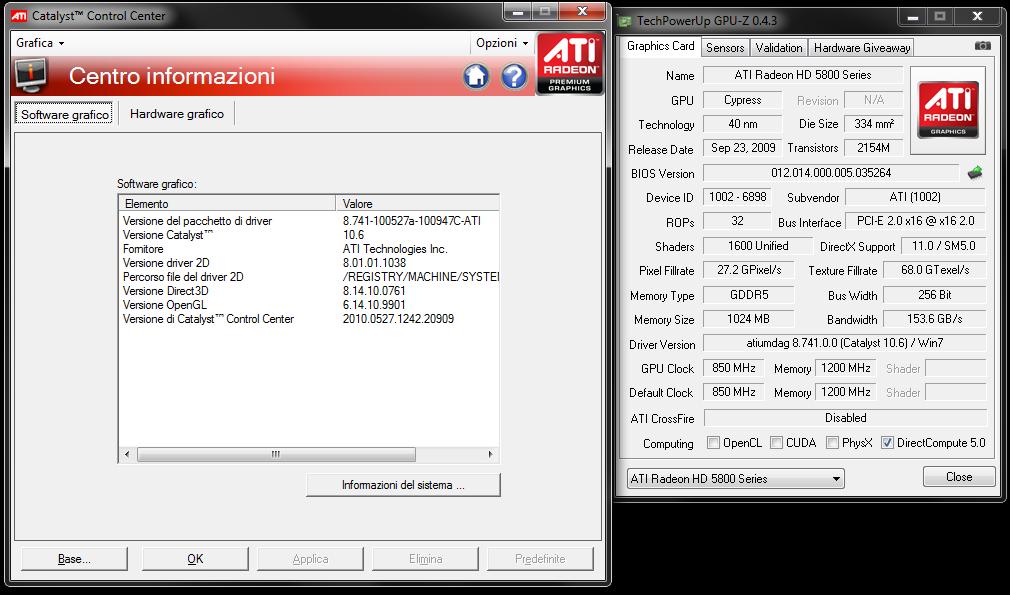Select the Fornitore row

309,249
